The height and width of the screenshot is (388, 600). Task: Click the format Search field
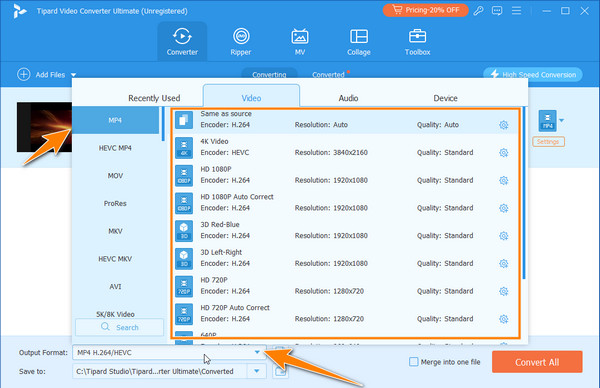(x=119, y=328)
